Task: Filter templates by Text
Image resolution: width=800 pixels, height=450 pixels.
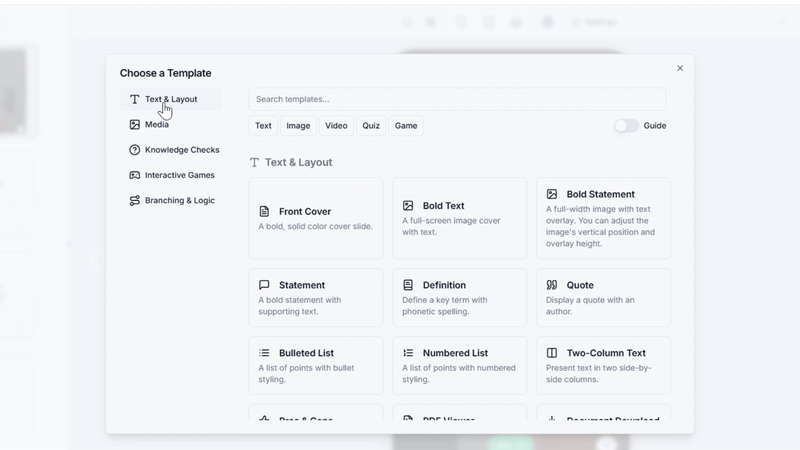Action: coord(263,126)
